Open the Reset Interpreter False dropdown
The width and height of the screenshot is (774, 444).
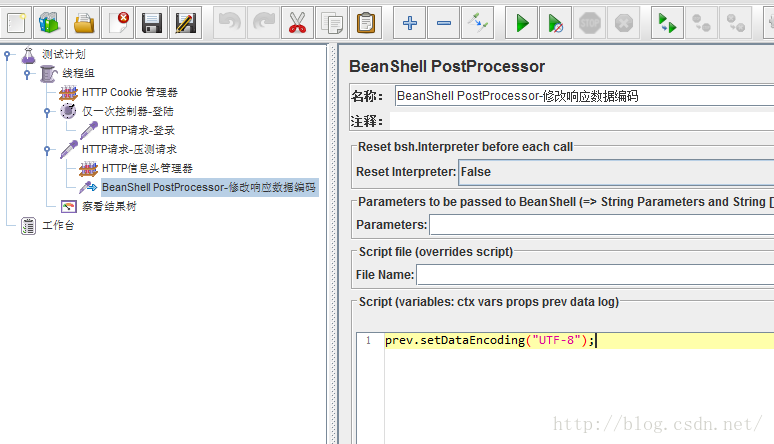click(614, 172)
